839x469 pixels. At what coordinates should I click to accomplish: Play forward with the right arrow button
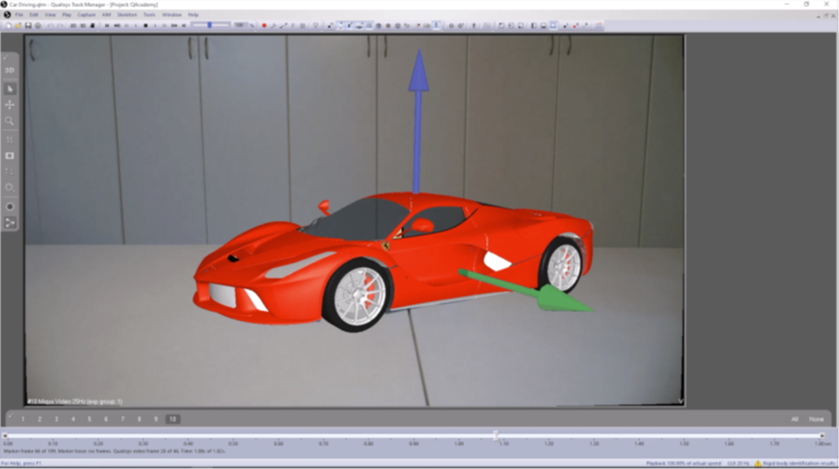point(156,26)
